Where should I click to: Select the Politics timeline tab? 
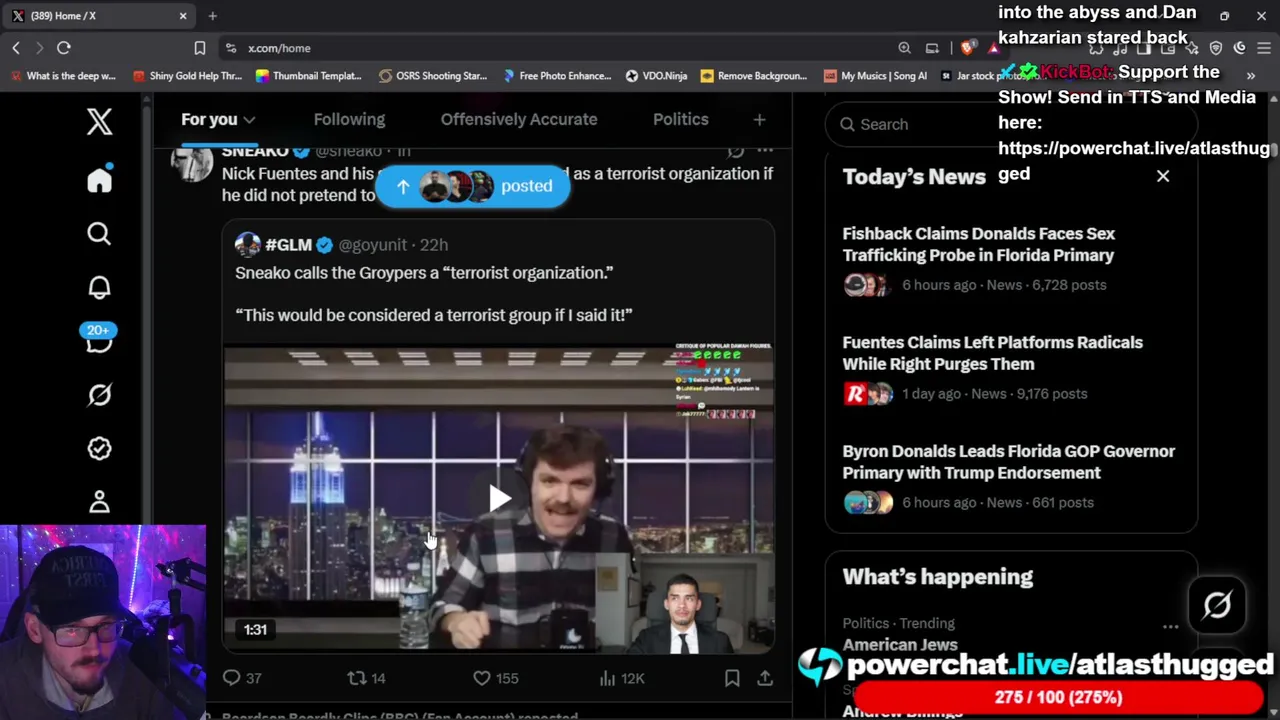pos(681,119)
